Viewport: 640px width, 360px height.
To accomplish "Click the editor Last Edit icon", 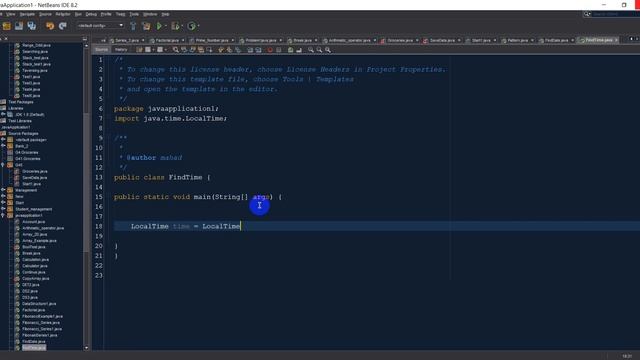I will (x=139, y=50).
